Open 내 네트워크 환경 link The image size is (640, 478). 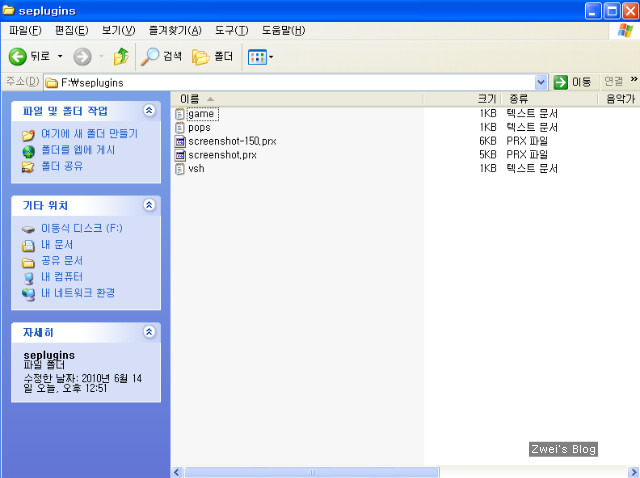coord(78,293)
